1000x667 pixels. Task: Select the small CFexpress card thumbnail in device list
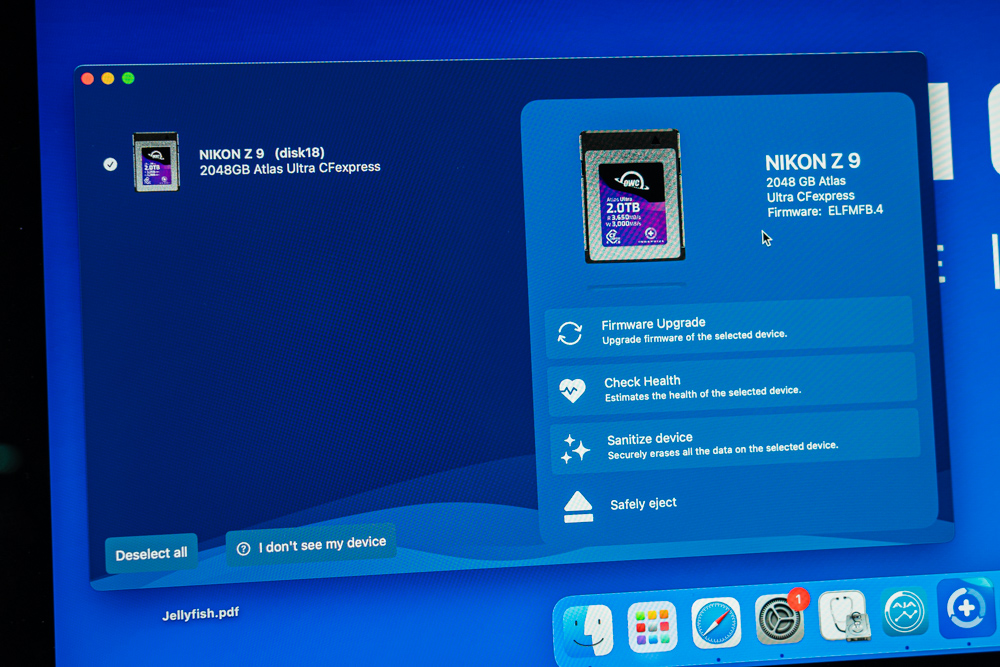coord(156,162)
